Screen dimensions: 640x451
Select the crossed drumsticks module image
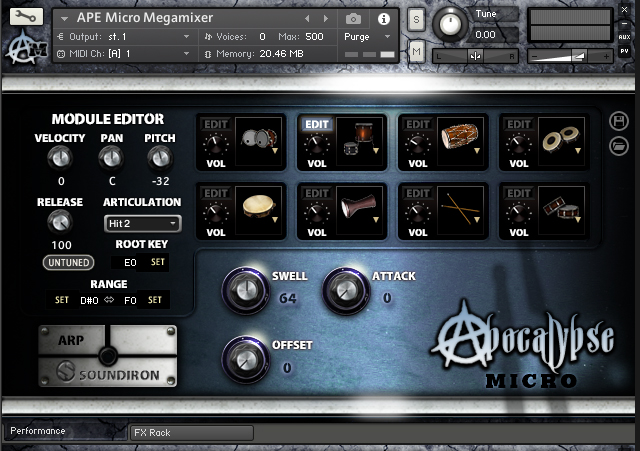[459, 206]
